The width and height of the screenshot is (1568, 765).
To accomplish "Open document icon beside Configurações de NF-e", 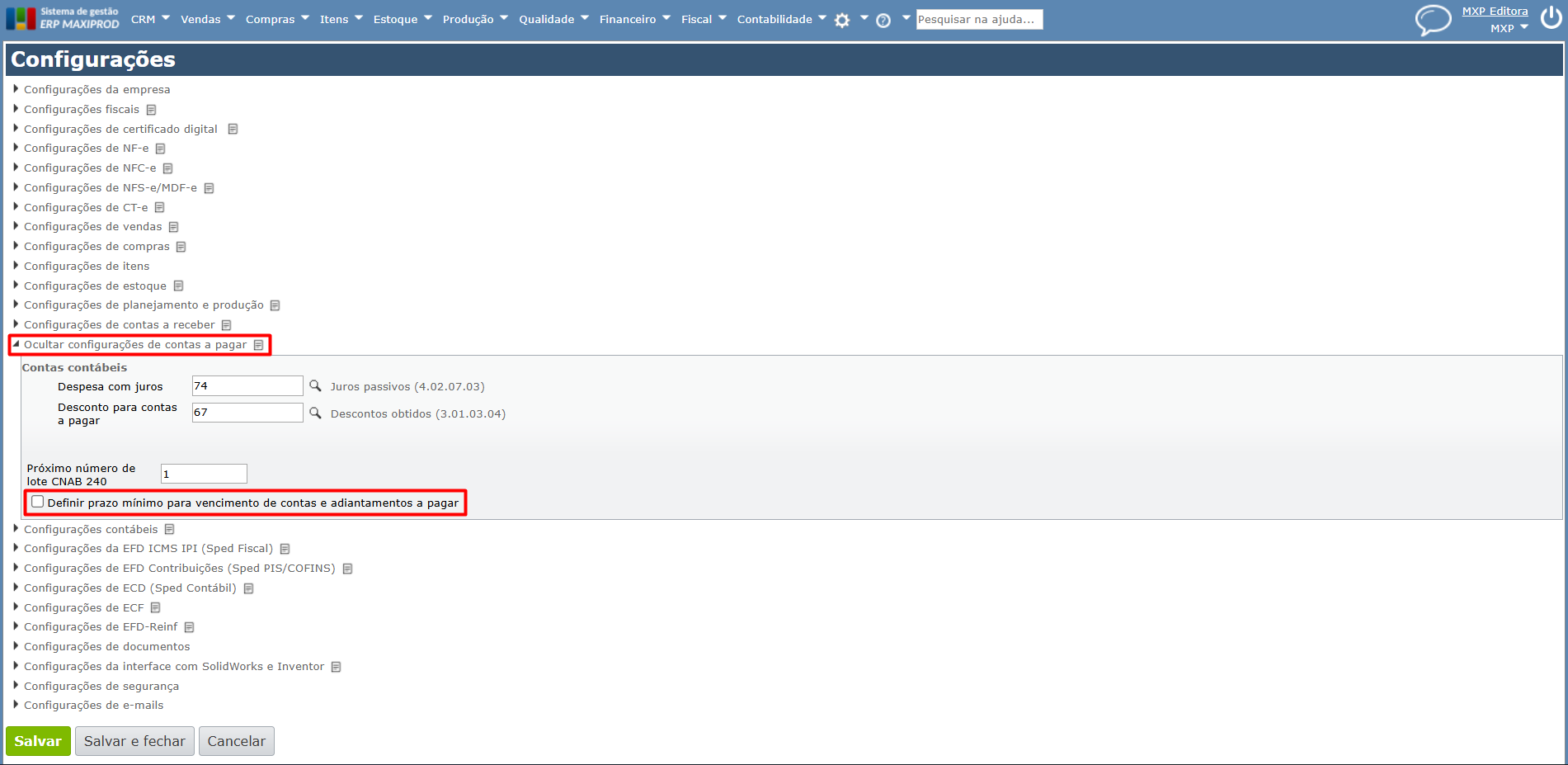I will pyautogui.click(x=160, y=149).
